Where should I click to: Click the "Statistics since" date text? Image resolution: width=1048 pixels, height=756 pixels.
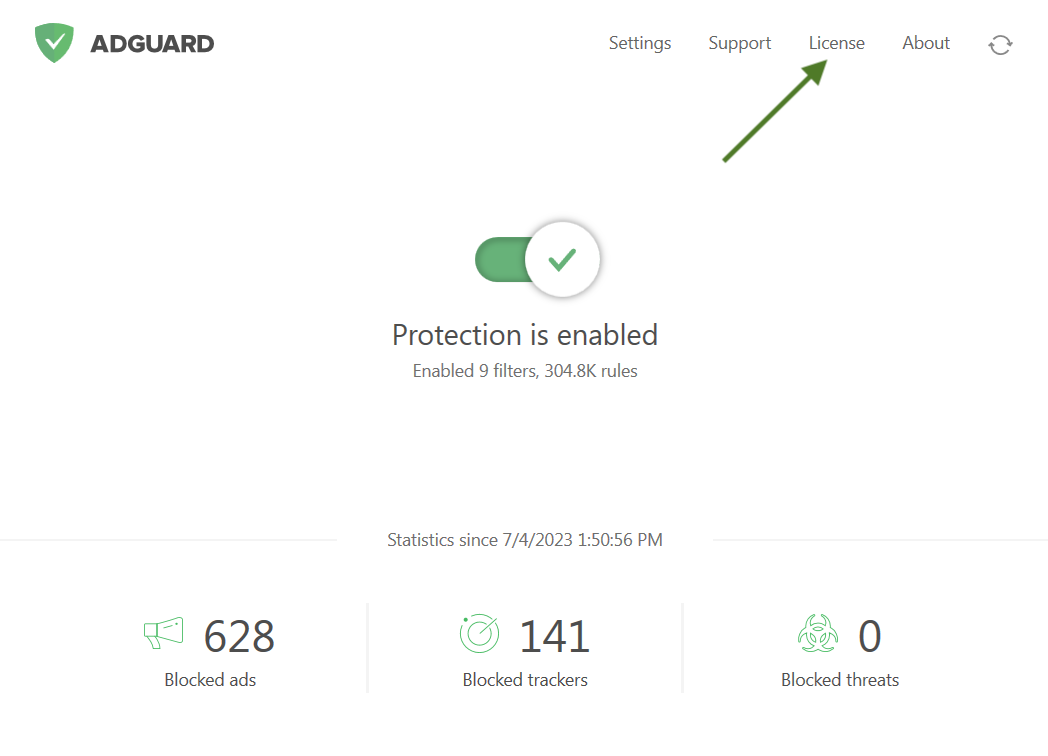tap(525, 540)
